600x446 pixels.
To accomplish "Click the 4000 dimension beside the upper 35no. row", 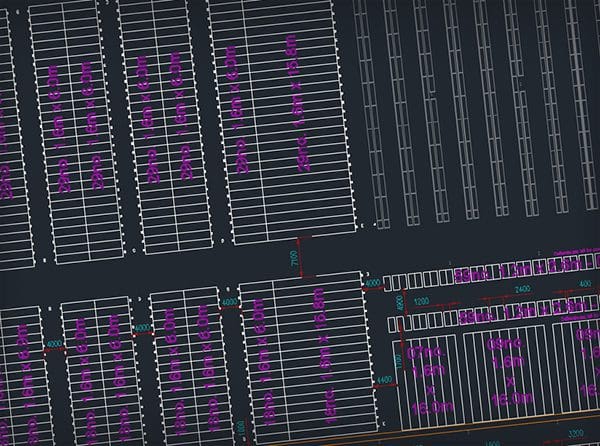I will click(373, 283).
